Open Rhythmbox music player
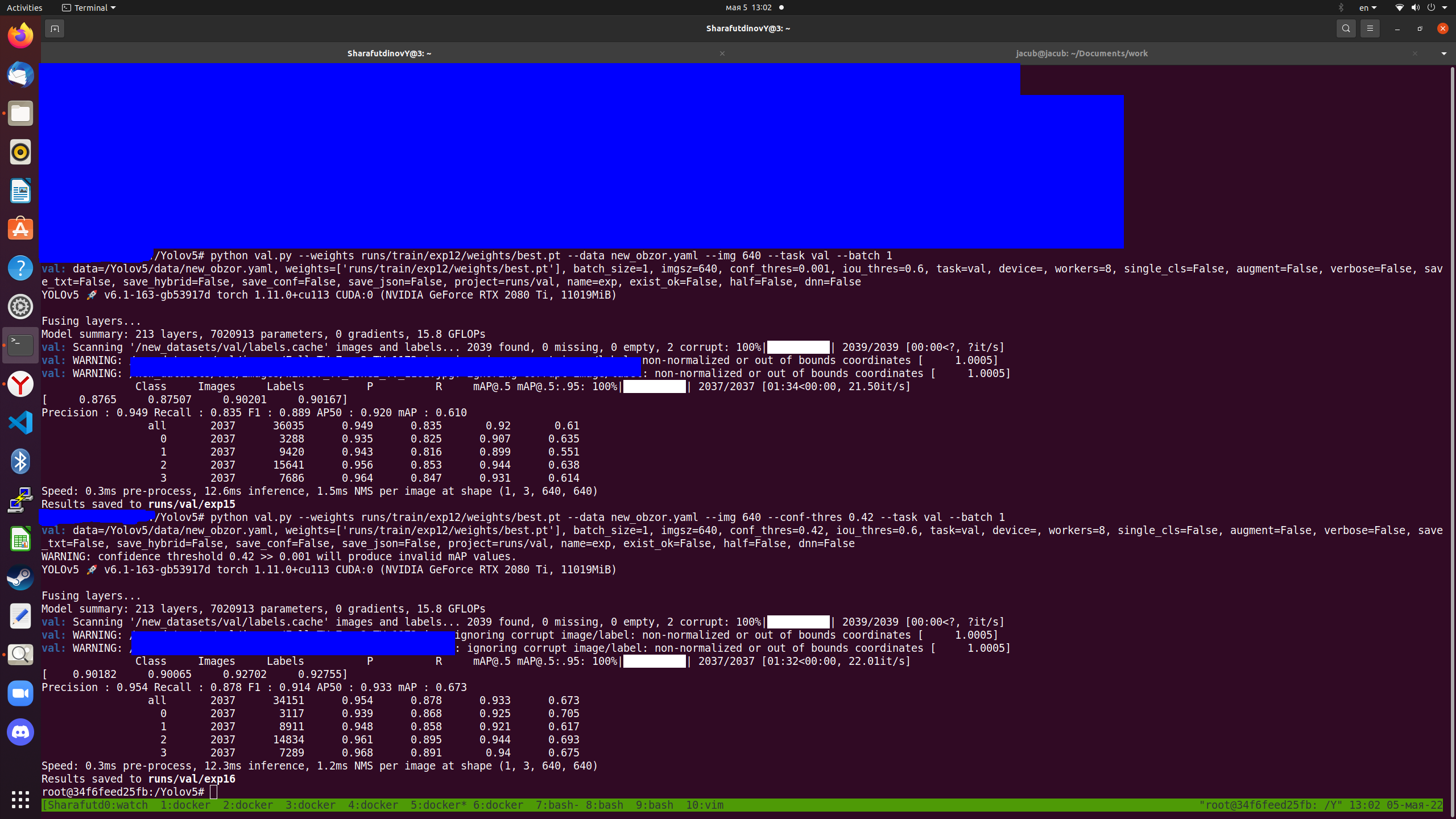 pyautogui.click(x=20, y=152)
